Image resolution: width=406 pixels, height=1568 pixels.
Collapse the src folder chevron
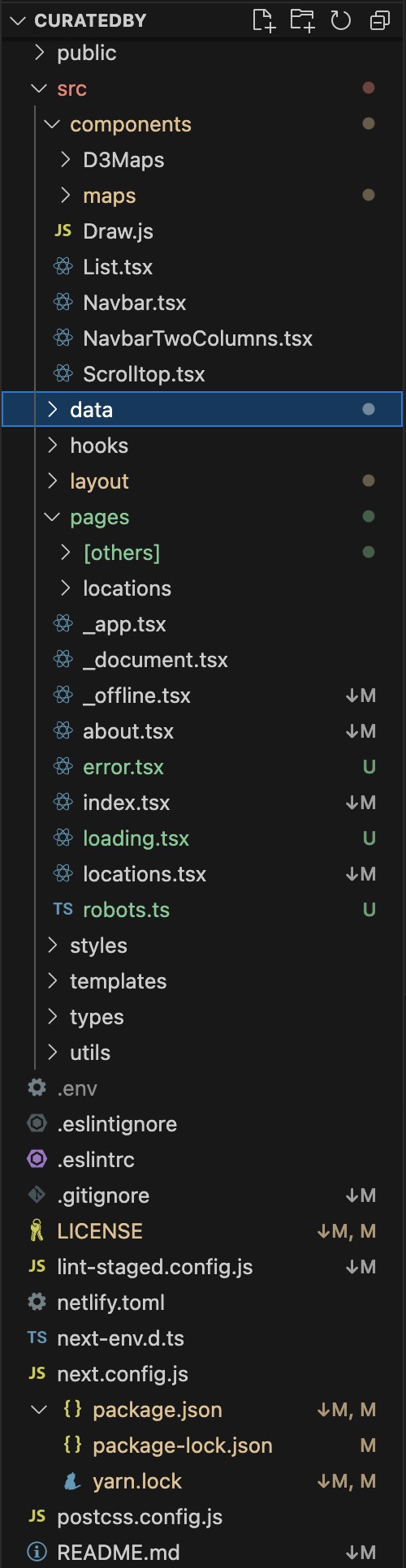pyautogui.click(x=38, y=88)
